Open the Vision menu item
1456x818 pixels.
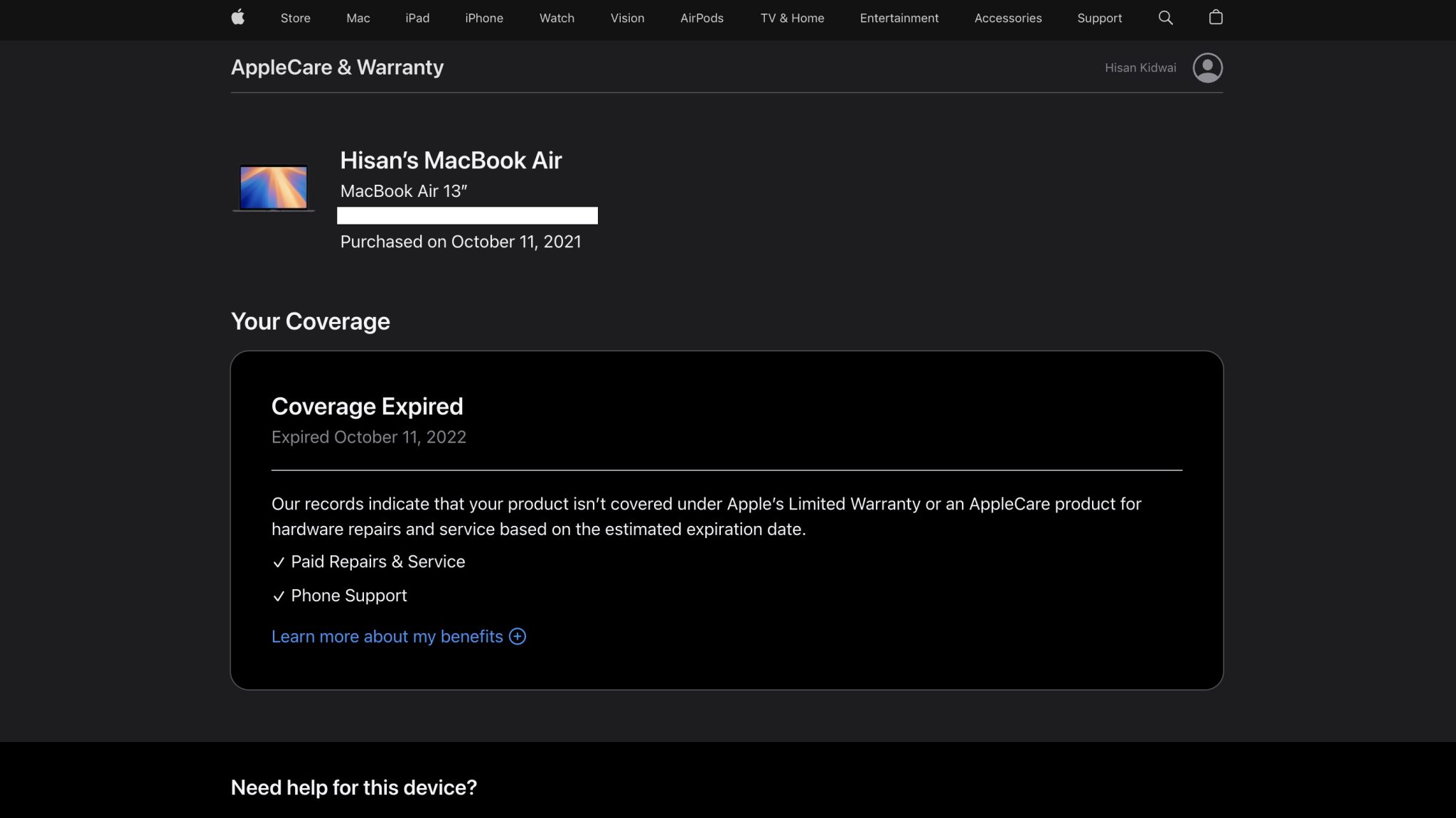[x=627, y=18]
